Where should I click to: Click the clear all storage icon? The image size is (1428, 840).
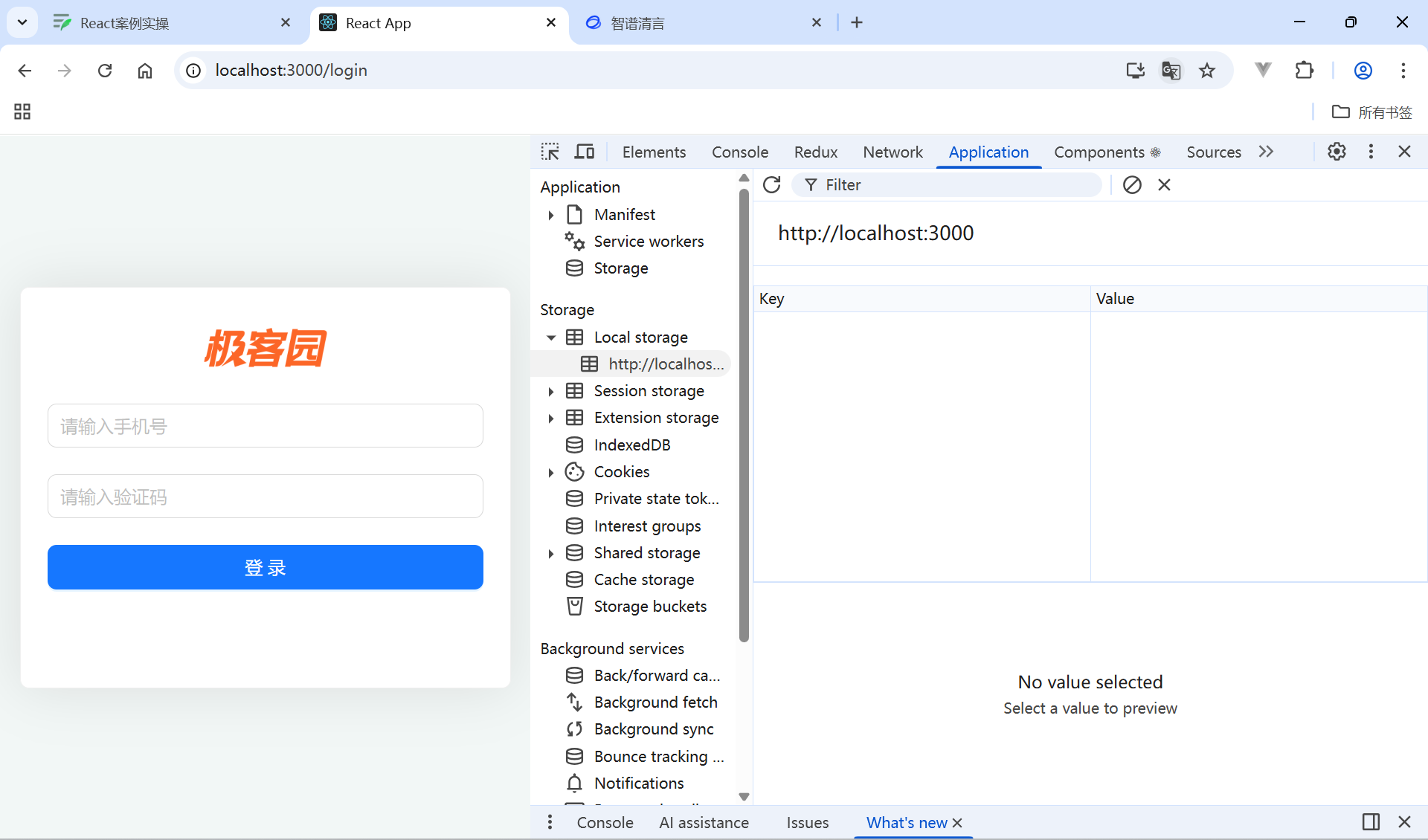(x=1132, y=184)
